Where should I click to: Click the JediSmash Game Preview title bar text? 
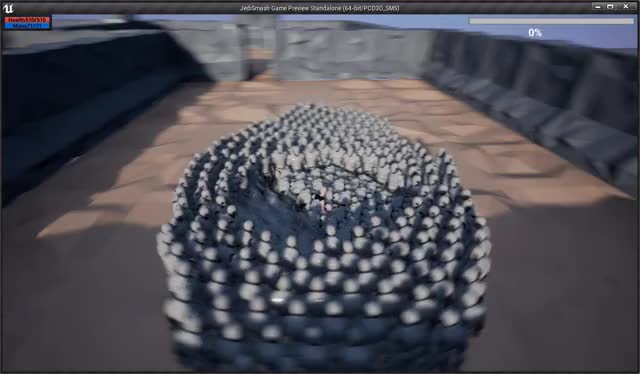(320, 8)
